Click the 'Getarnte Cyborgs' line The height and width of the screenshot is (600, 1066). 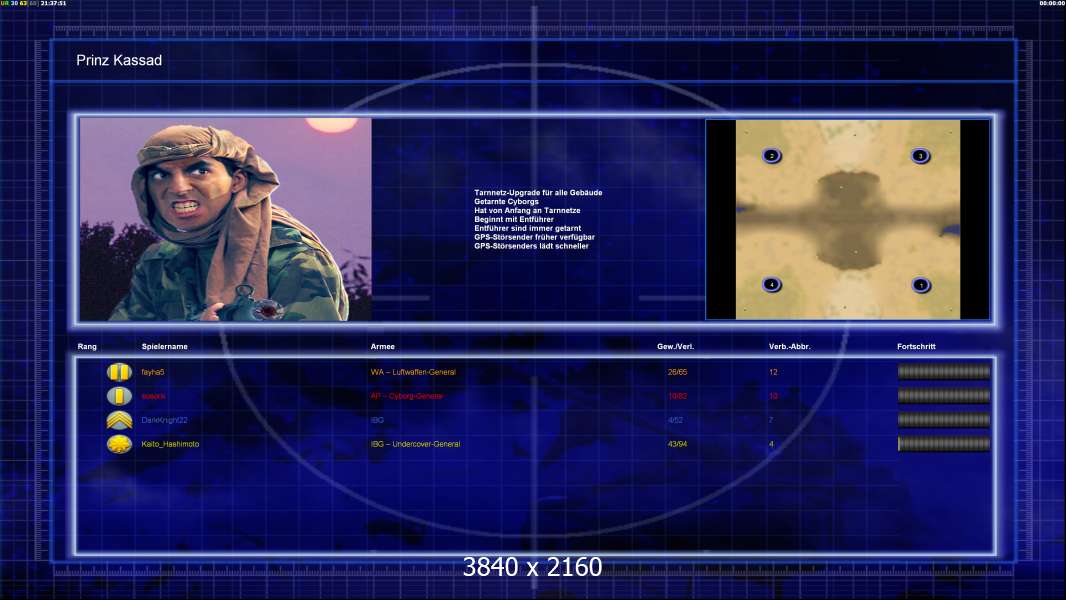click(506, 202)
